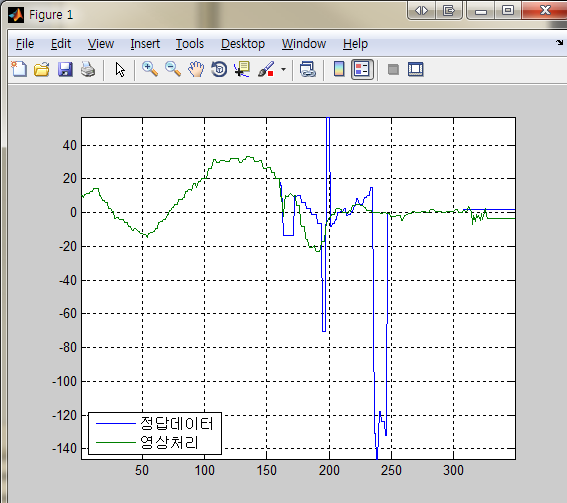Open the Desktop menu

point(243,44)
